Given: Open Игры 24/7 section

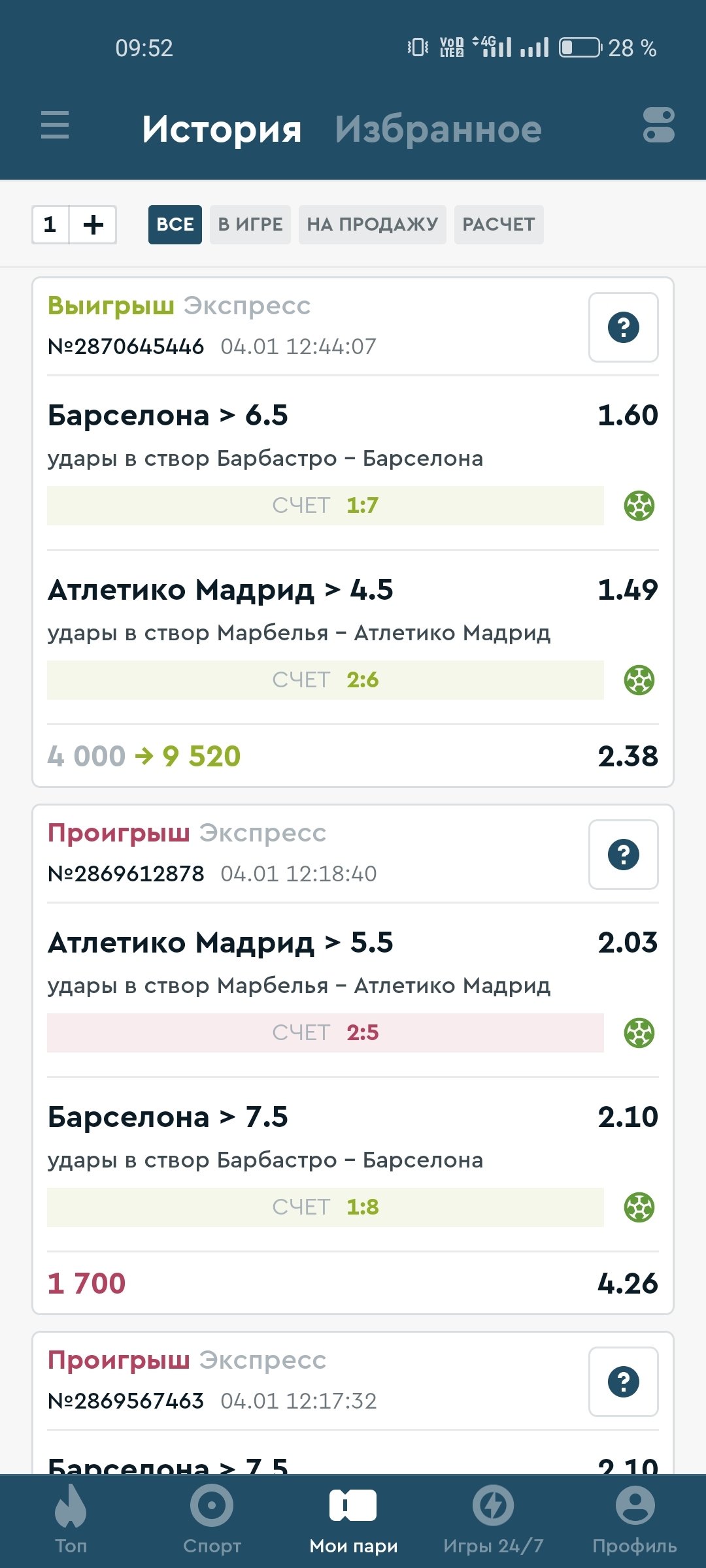Looking at the screenshot, I should pos(493,1519).
